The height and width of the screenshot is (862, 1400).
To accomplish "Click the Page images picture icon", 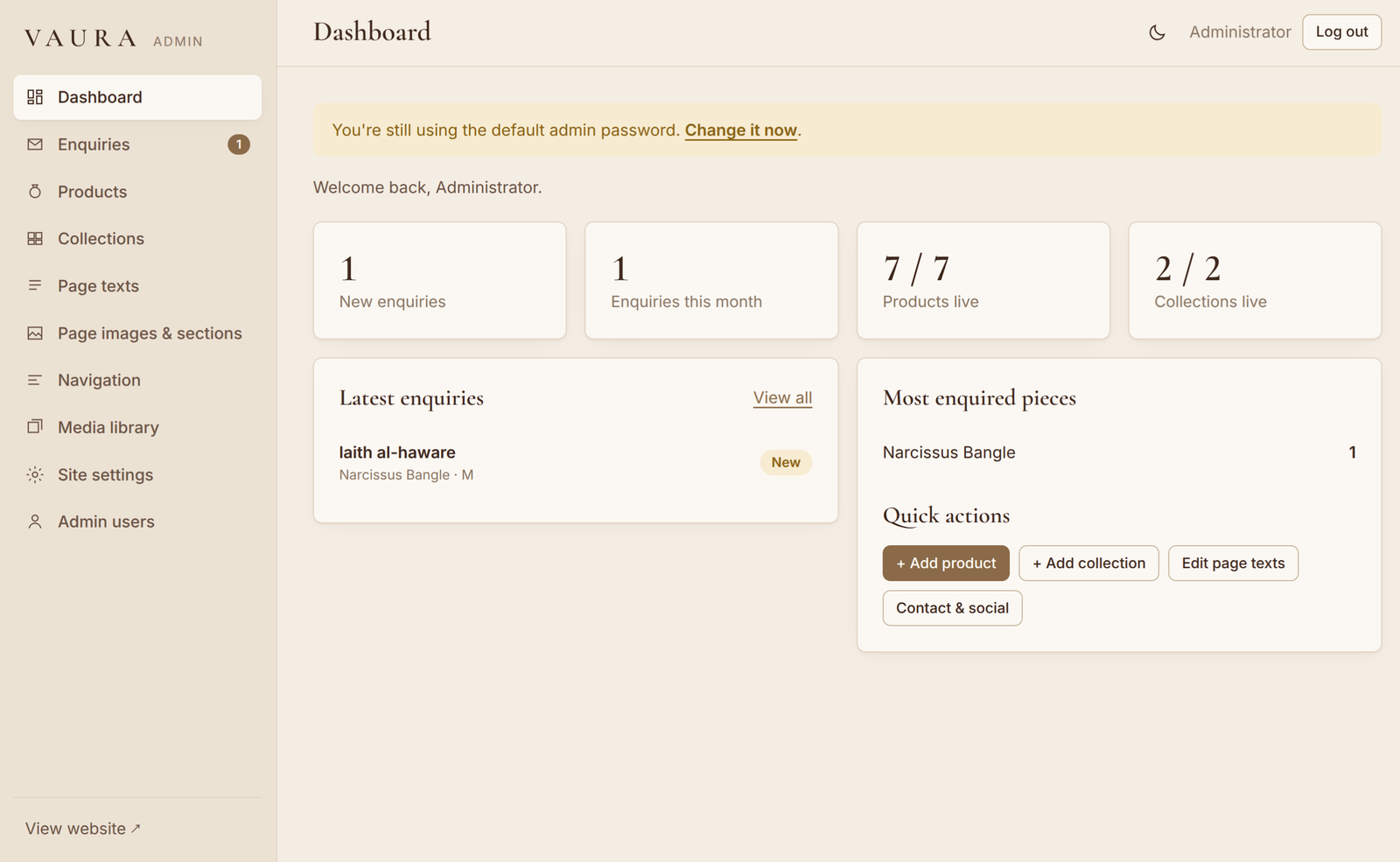I will point(35,333).
